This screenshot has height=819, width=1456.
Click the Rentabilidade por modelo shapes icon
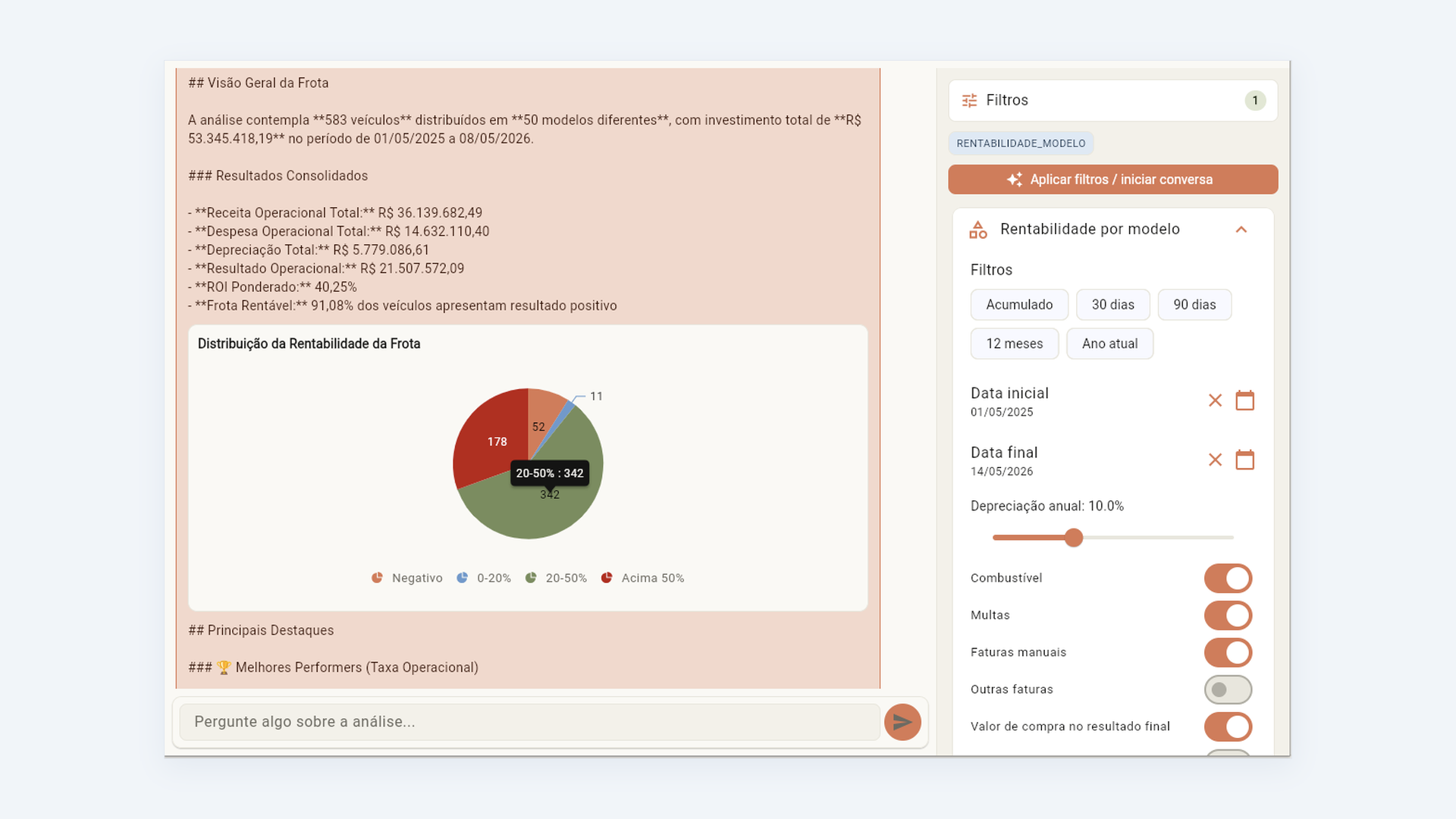coord(978,229)
